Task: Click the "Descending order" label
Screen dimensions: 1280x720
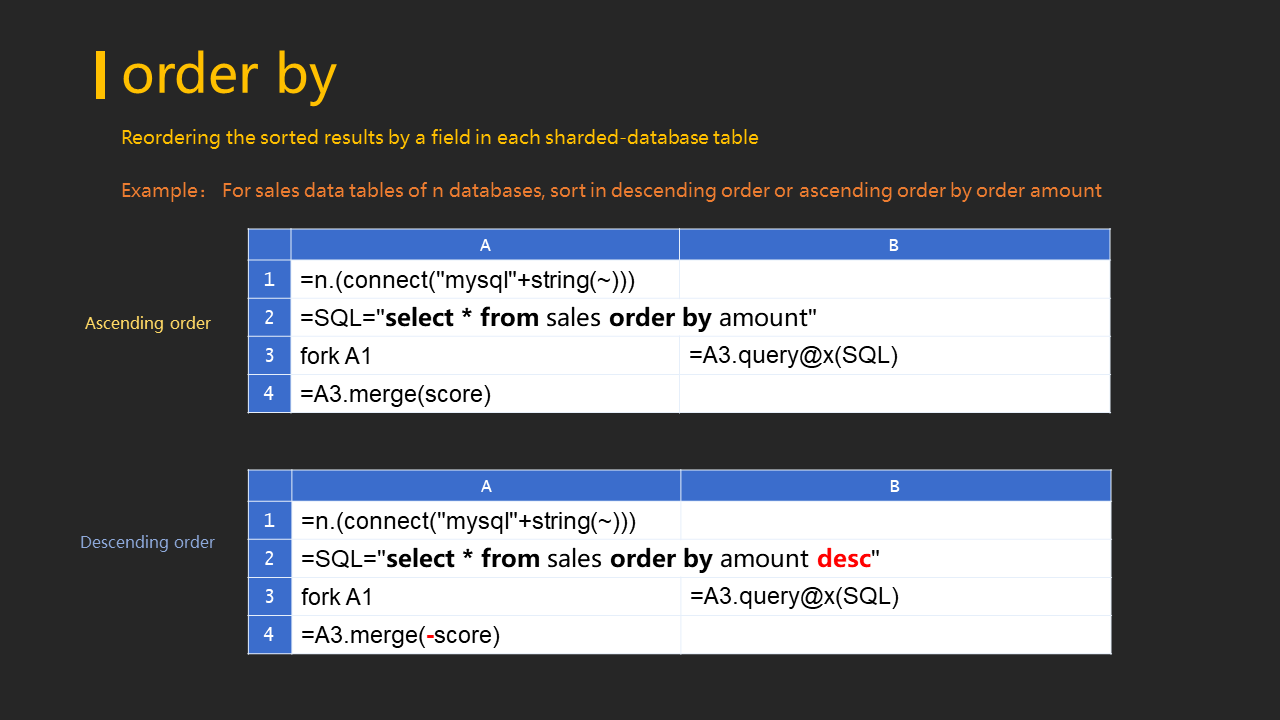Action: point(147,542)
